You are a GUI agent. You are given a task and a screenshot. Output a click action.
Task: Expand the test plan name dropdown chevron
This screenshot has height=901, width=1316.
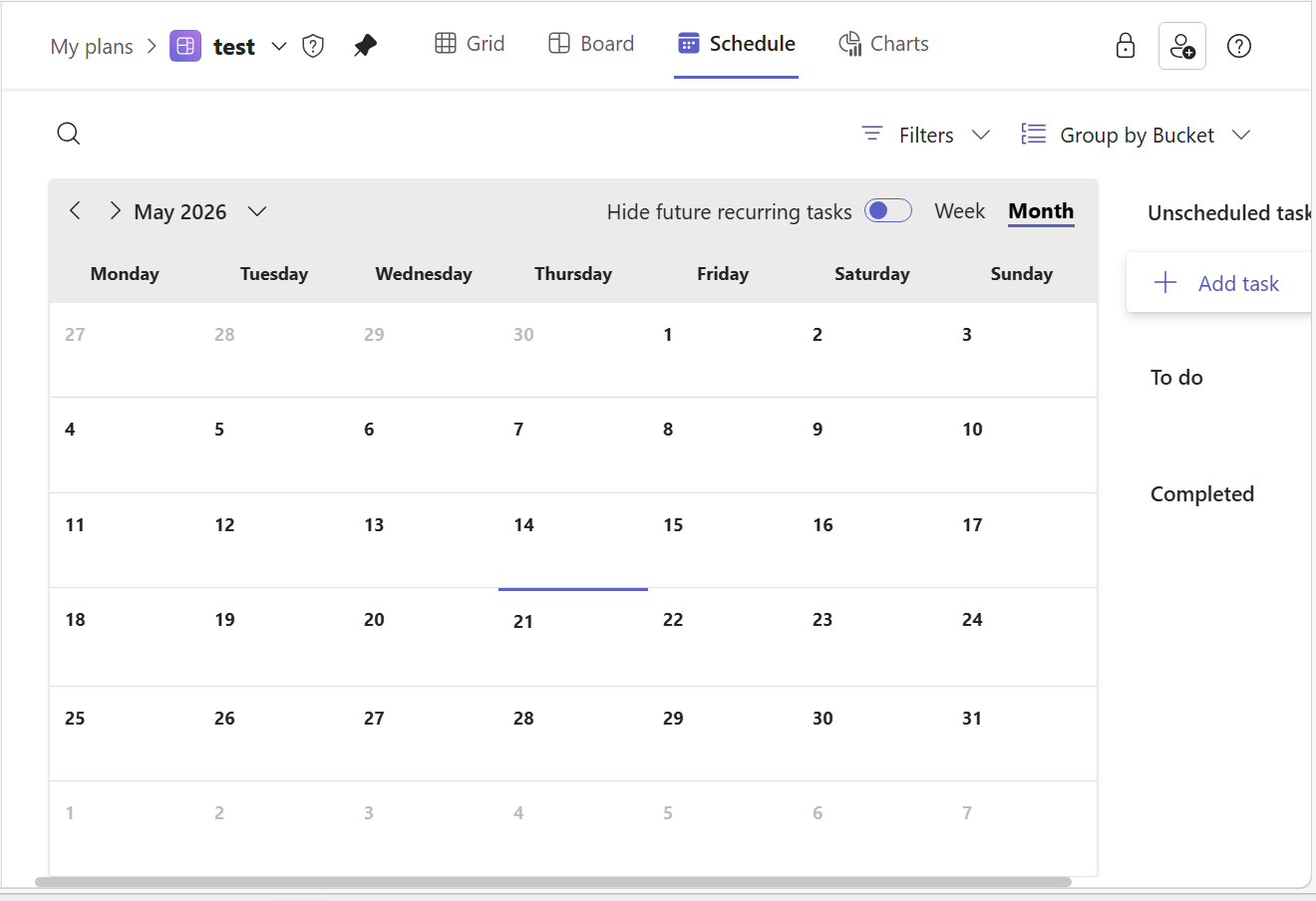pyautogui.click(x=279, y=46)
